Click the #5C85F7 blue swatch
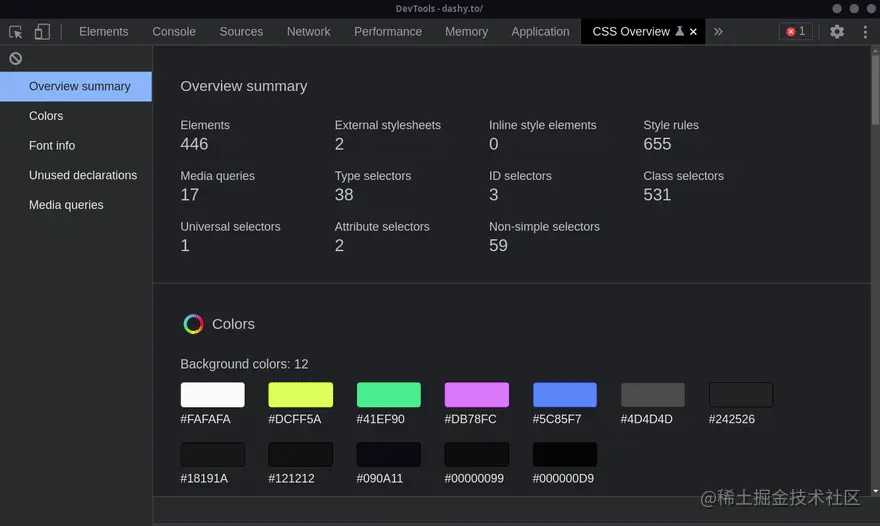The height and width of the screenshot is (526, 880). 565,395
